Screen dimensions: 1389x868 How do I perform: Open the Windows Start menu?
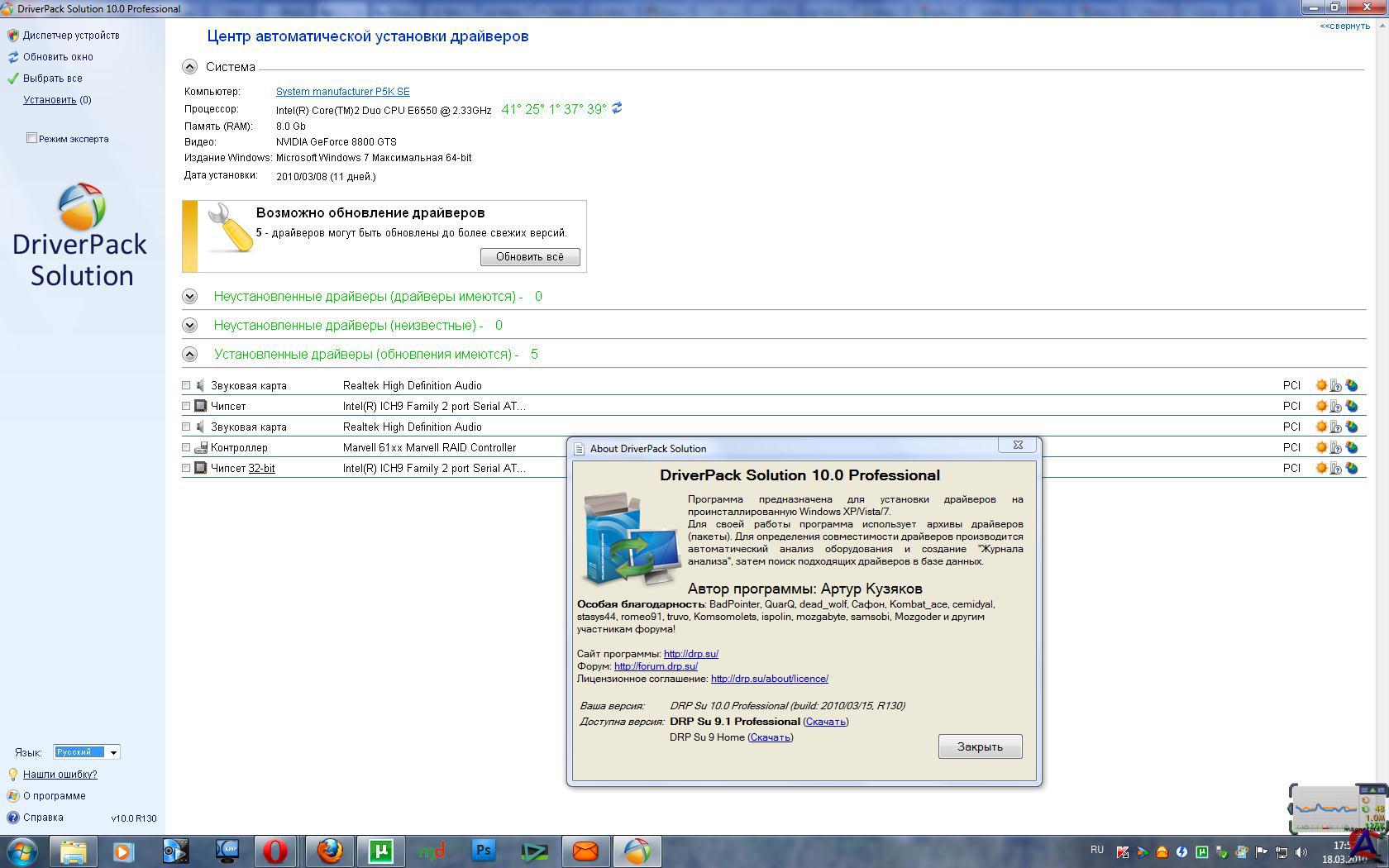click(x=22, y=851)
